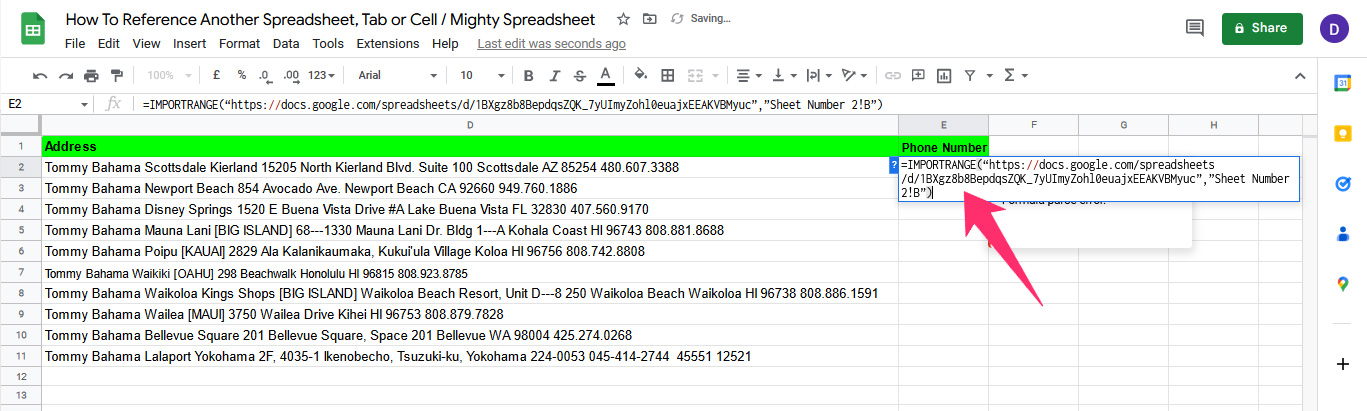The image size is (1367, 411).
Task: Open the font size 10 dropdown
Action: 480,75
